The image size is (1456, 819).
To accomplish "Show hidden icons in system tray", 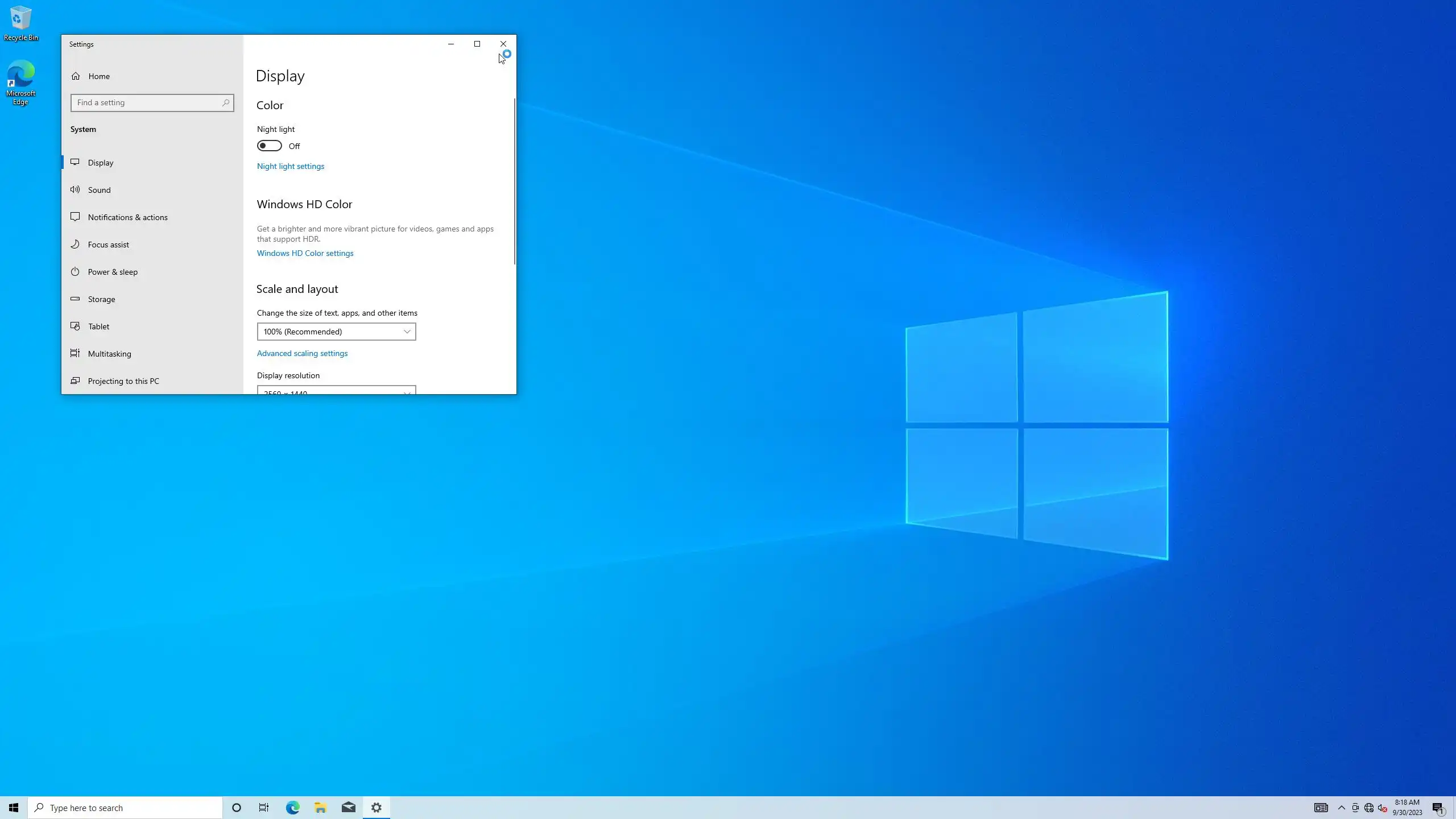I will pos(1342,808).
